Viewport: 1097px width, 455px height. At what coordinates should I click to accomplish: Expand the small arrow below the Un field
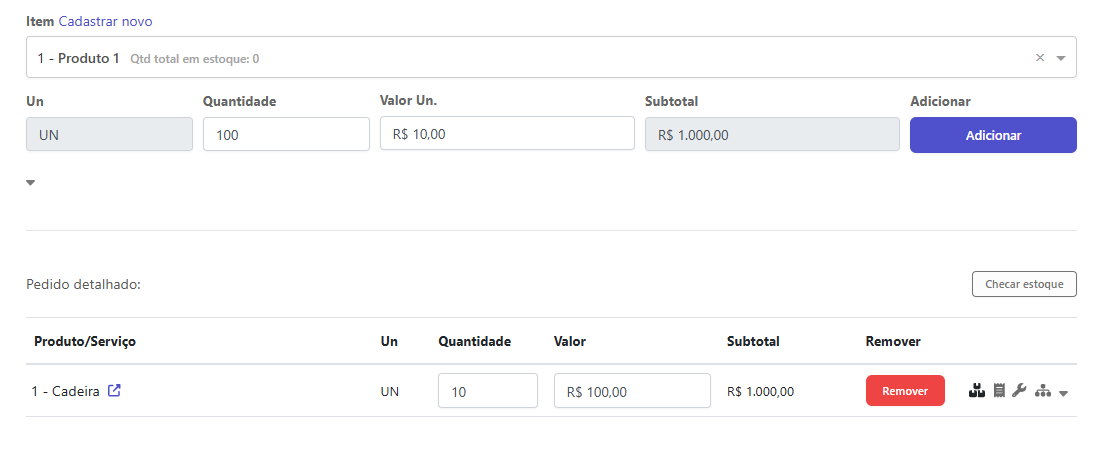pyautogui.click(x=30, y=183)
